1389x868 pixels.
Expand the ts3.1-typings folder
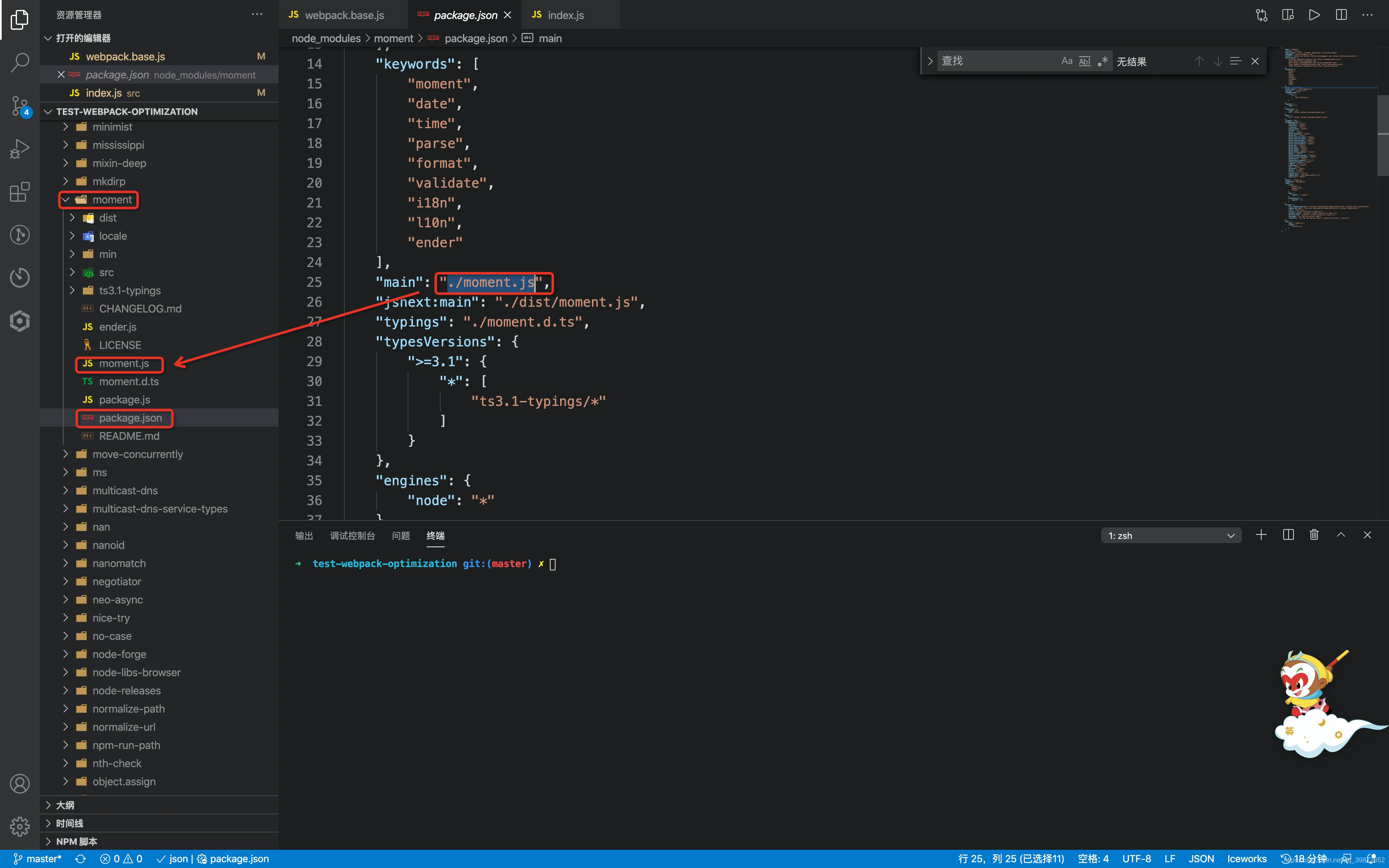[x=72, y=291]
